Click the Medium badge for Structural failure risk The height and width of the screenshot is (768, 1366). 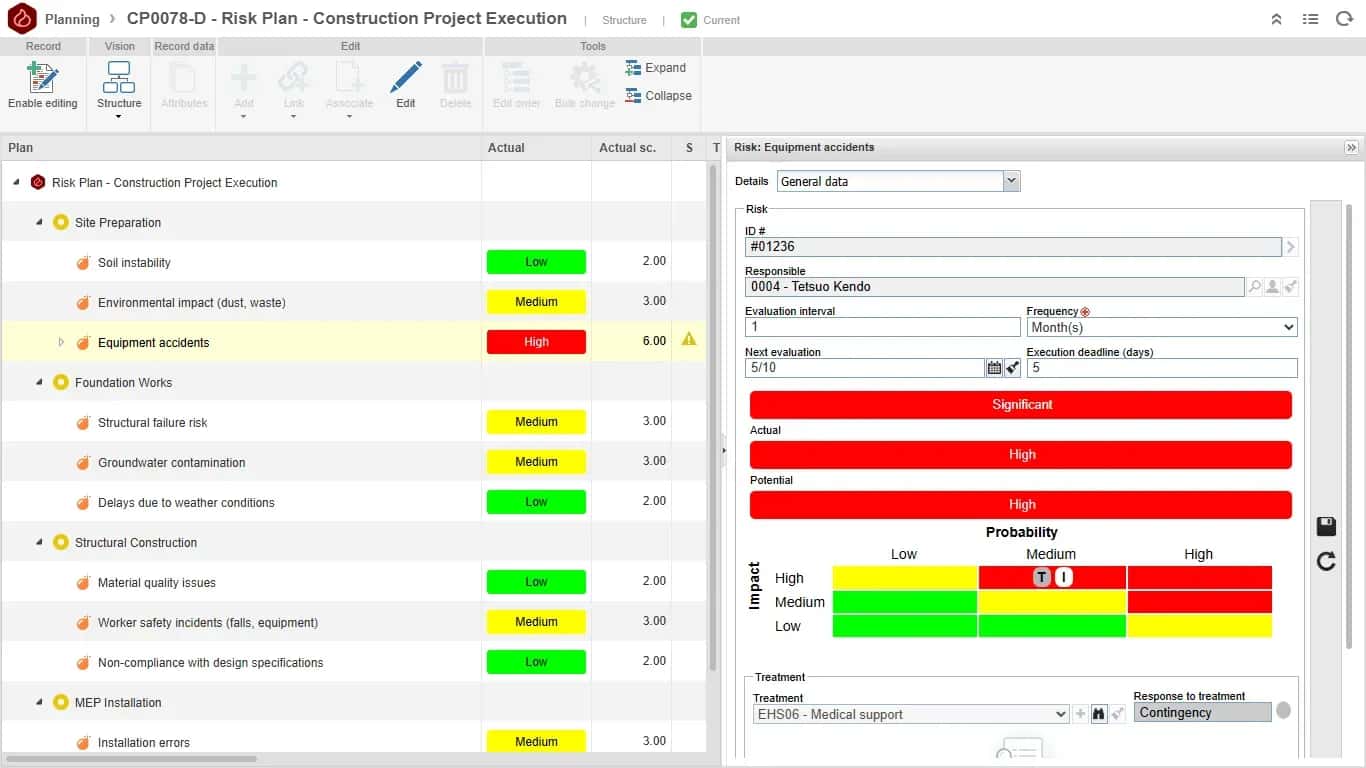coord(536,422)
